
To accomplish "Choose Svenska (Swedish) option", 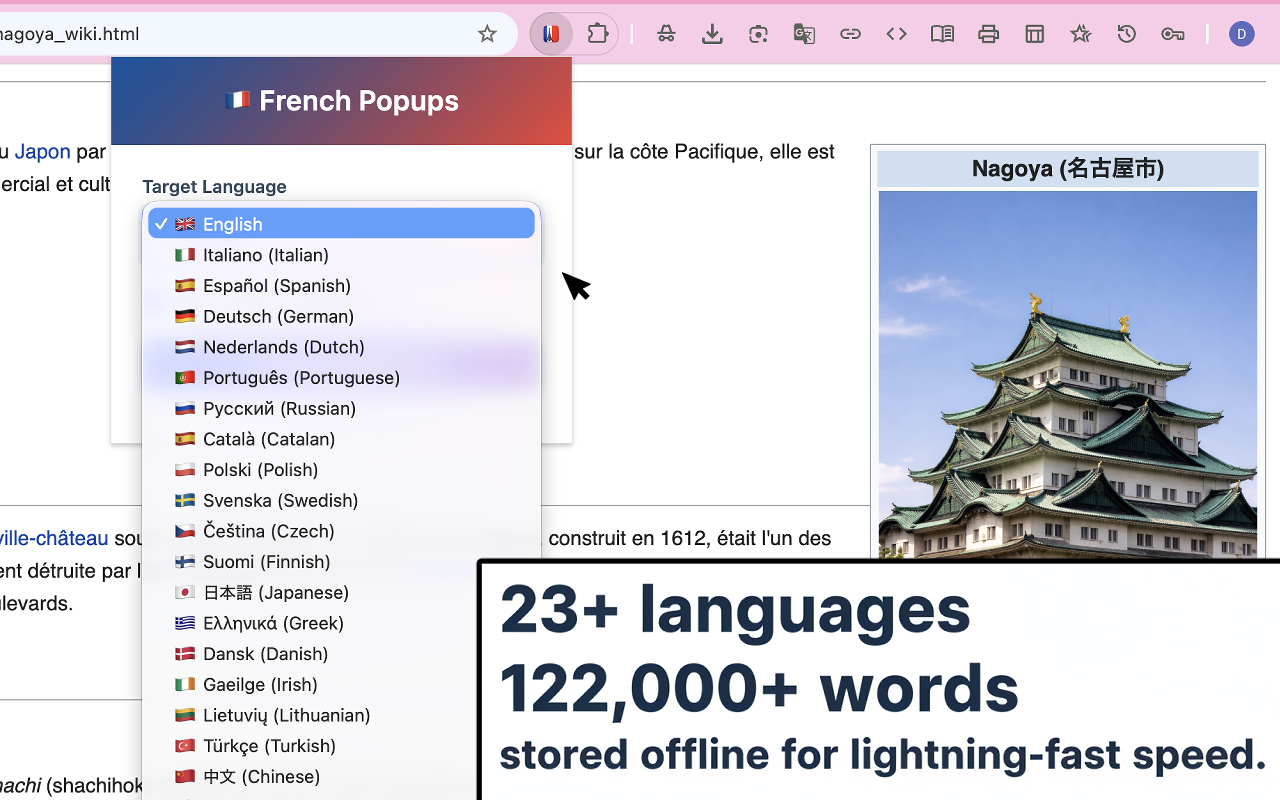I will pos(341,500).
